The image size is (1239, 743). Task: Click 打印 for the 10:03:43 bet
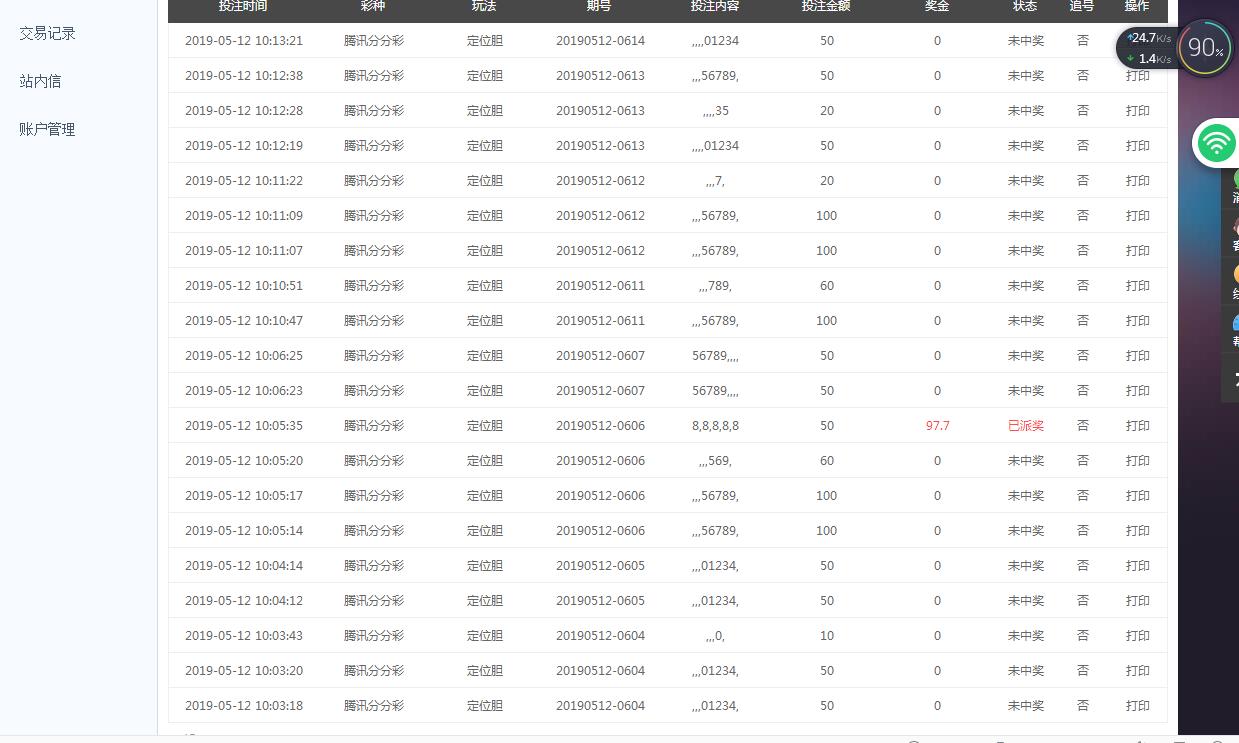[x=1138, y=636]
